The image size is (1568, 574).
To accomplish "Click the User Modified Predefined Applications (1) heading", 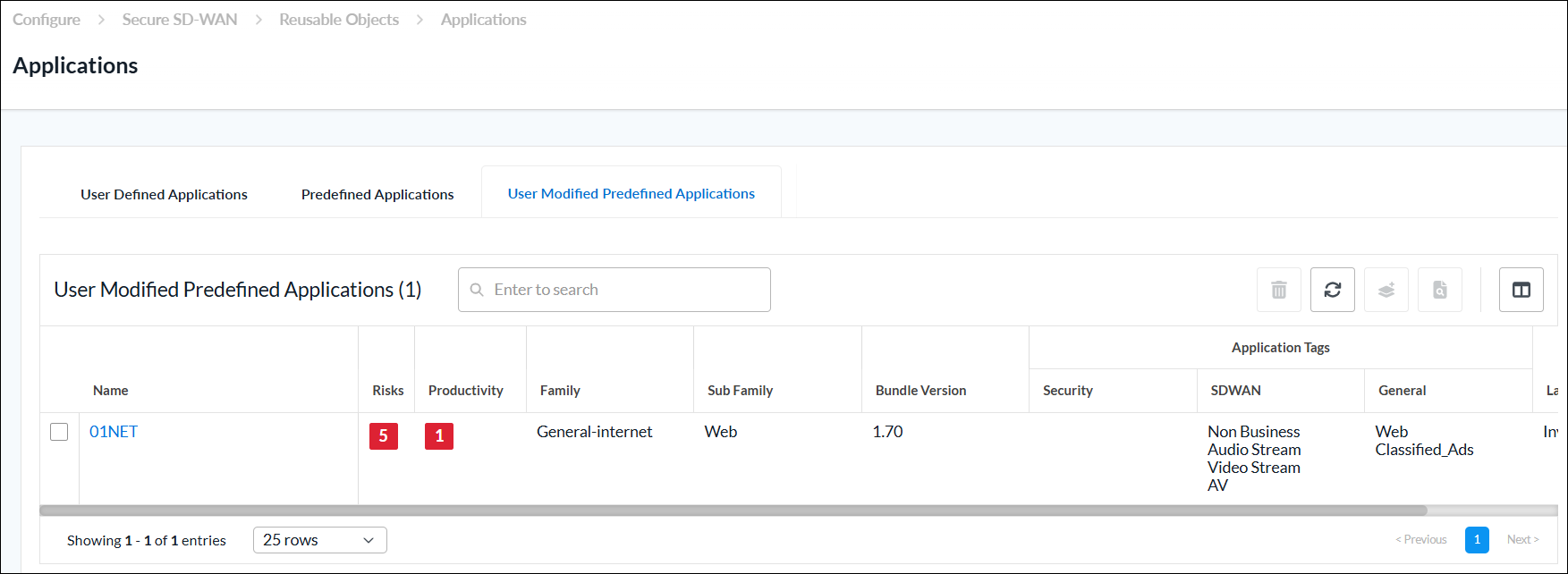I will 238,290.
